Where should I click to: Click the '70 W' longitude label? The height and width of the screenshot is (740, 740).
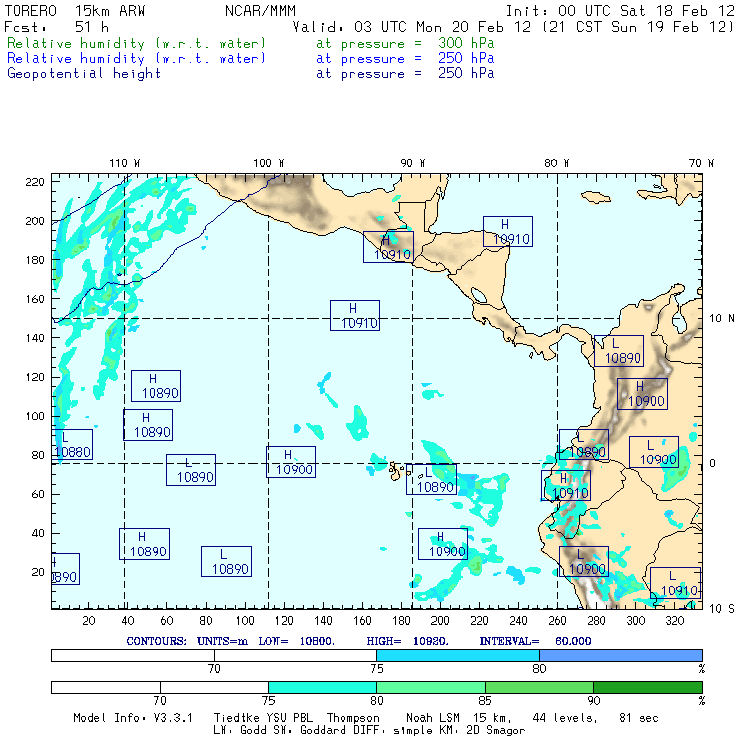tap(701, 163)
